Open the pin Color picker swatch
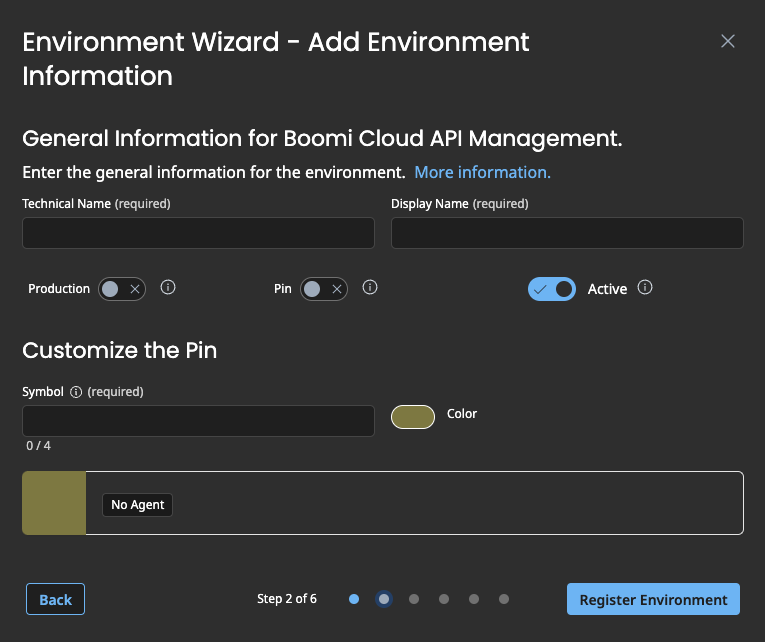This screenshot has width=765, height=642. pyautogui.click(x=413, y=417)
